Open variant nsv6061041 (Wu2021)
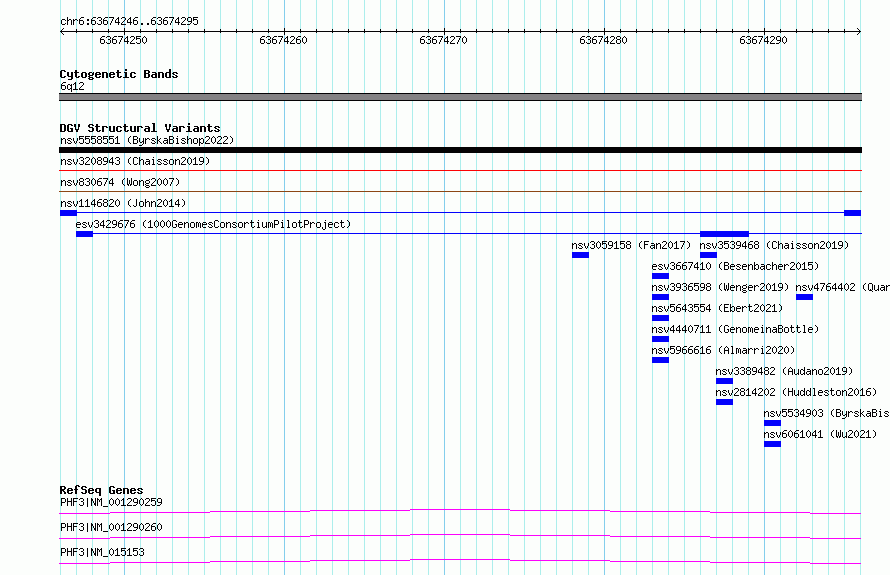Screen dimensions: 890x575 pos(820,434)
